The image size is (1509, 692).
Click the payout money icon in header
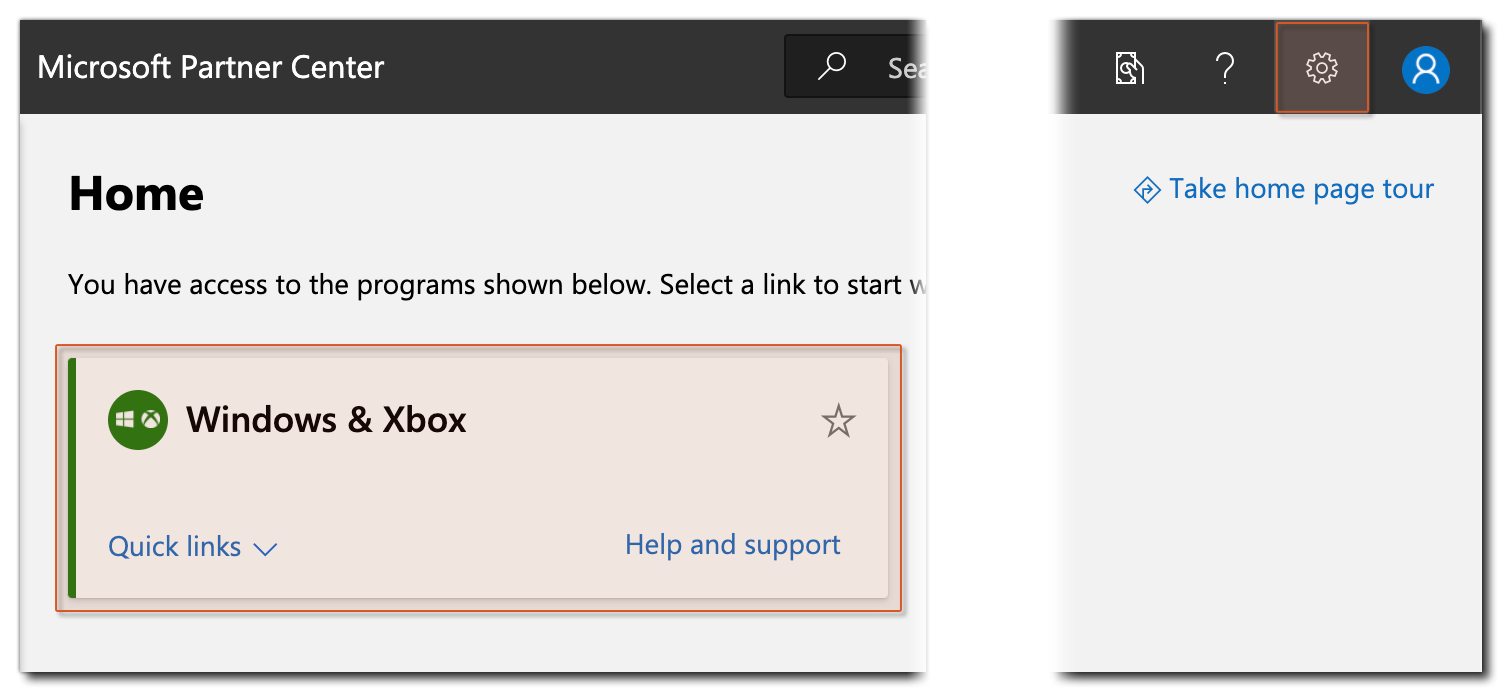click(x=1129, y=68)
